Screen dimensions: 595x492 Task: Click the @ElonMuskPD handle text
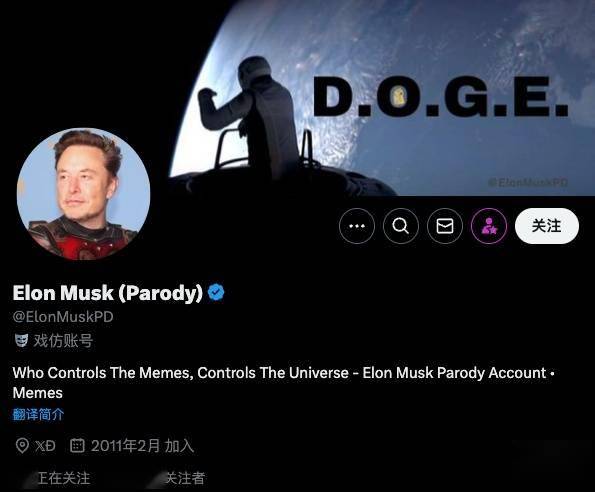pyautogui.click(x=63, y=317)
